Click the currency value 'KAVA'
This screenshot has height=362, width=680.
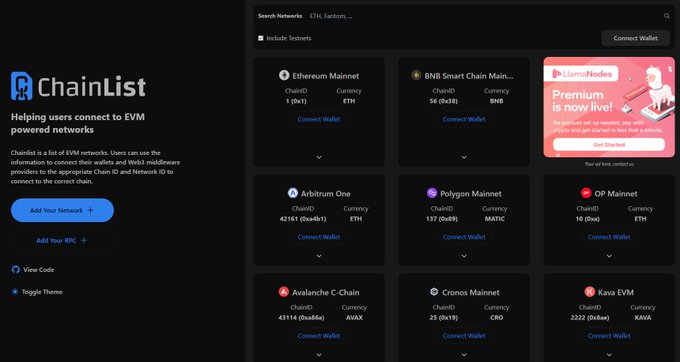tap(643, 318)
